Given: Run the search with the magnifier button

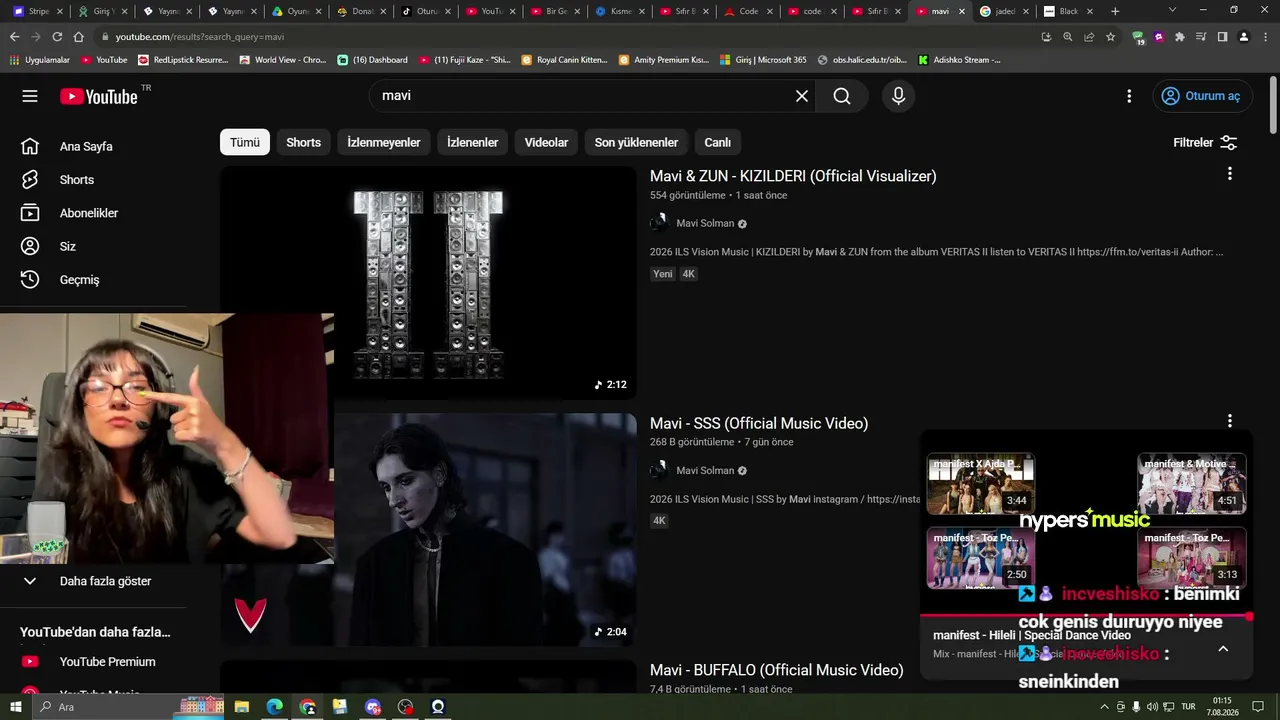Looking at the screenshot, I should (842, 96).
